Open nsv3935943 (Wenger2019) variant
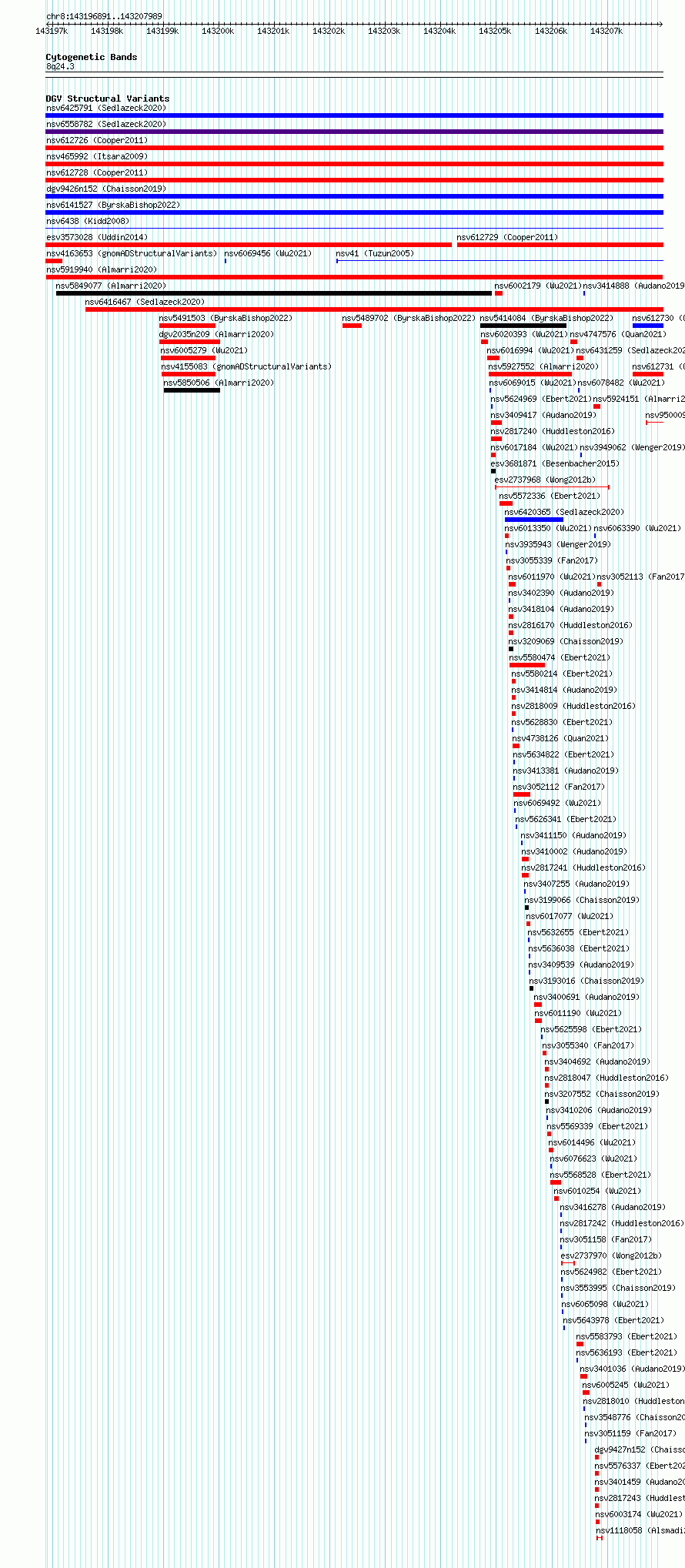This screenshot has width=685, height=1568. pos(557,544)
